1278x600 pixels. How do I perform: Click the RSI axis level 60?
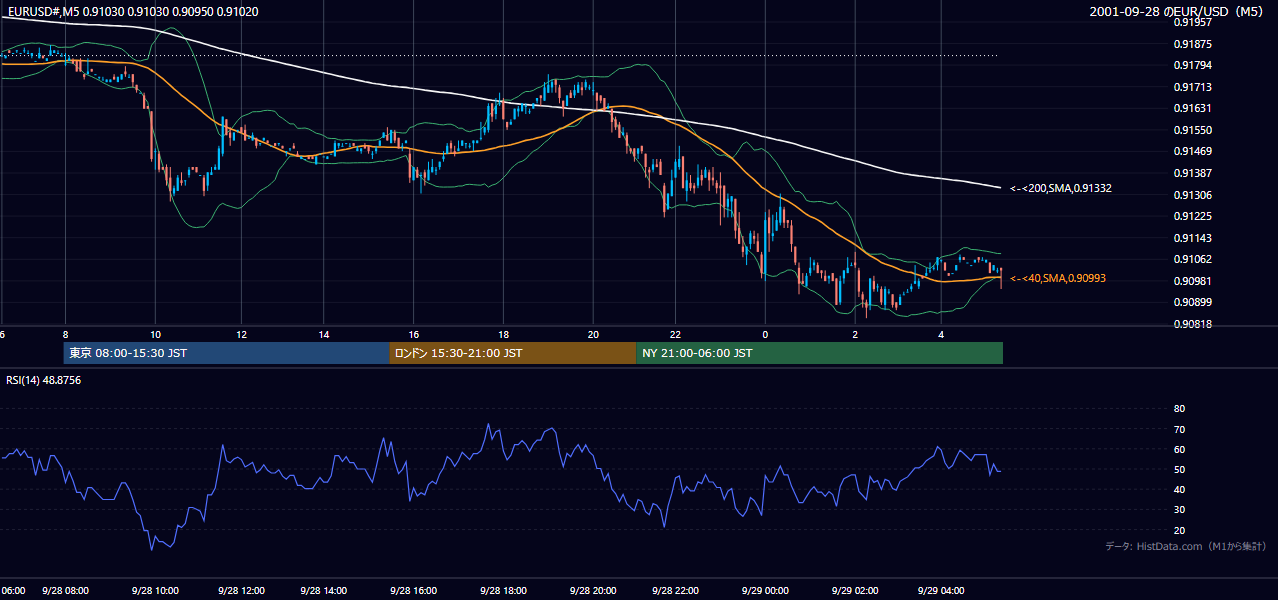[1179, 449]
